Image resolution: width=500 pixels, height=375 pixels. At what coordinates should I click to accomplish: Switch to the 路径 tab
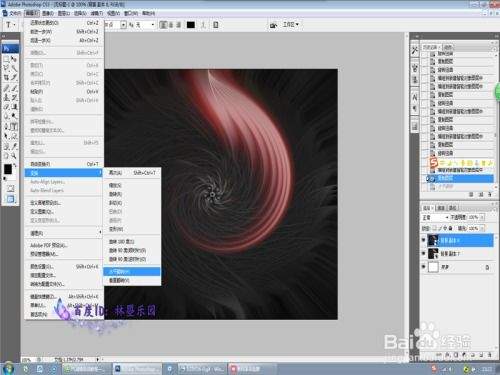[x=453, y=208]
